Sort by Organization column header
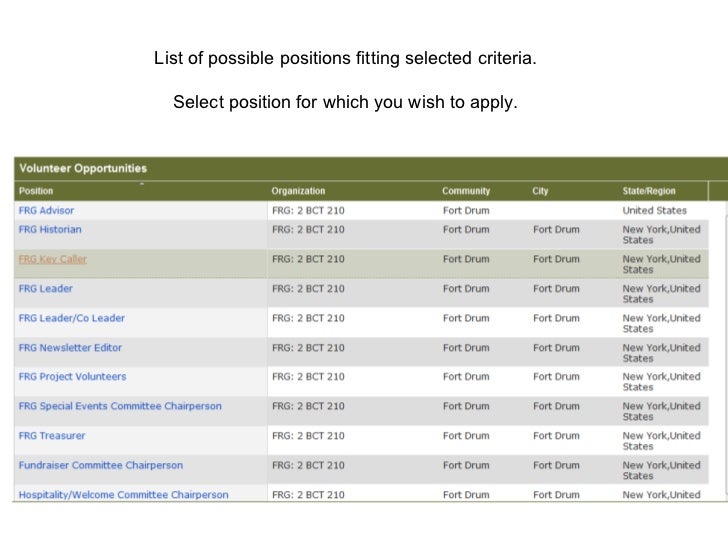 (x=298, y=191)
